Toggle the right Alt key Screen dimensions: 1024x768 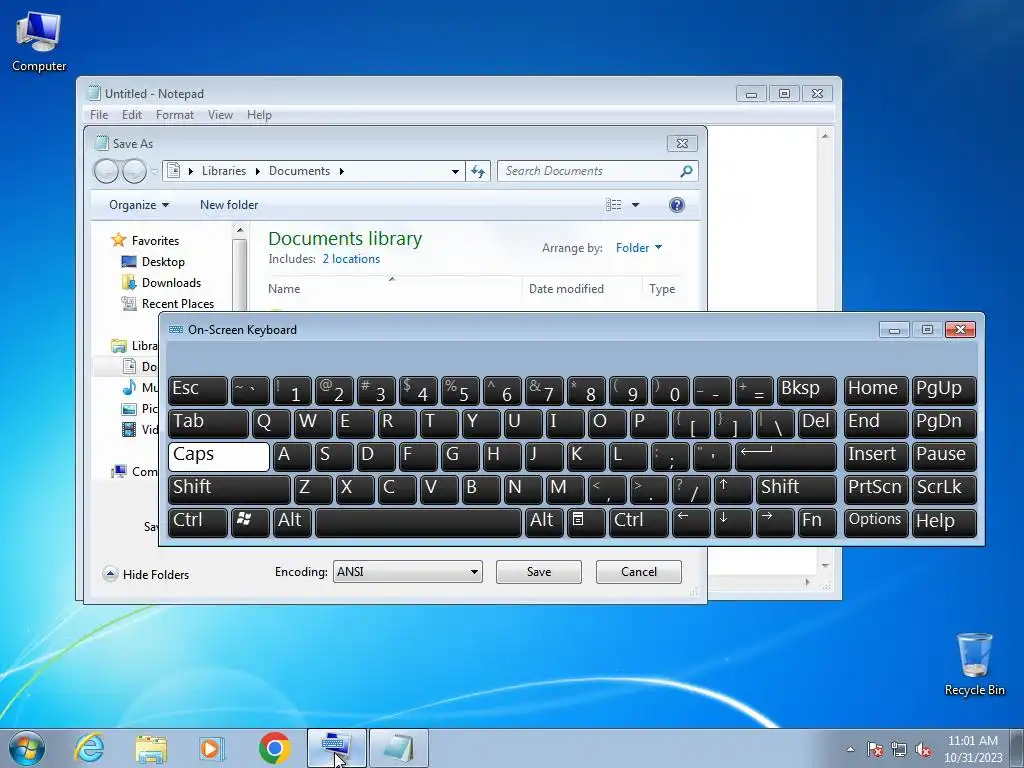click(543, 522)
